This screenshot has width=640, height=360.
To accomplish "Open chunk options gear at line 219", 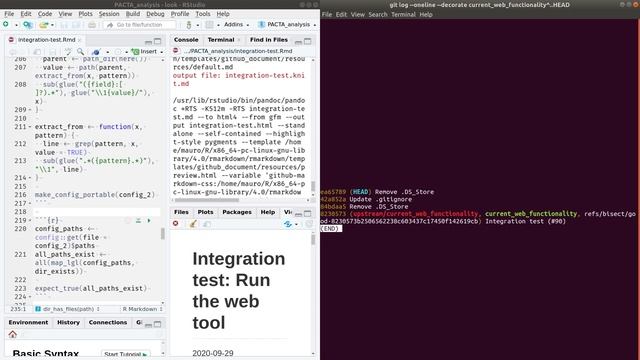I will (128, 220).
